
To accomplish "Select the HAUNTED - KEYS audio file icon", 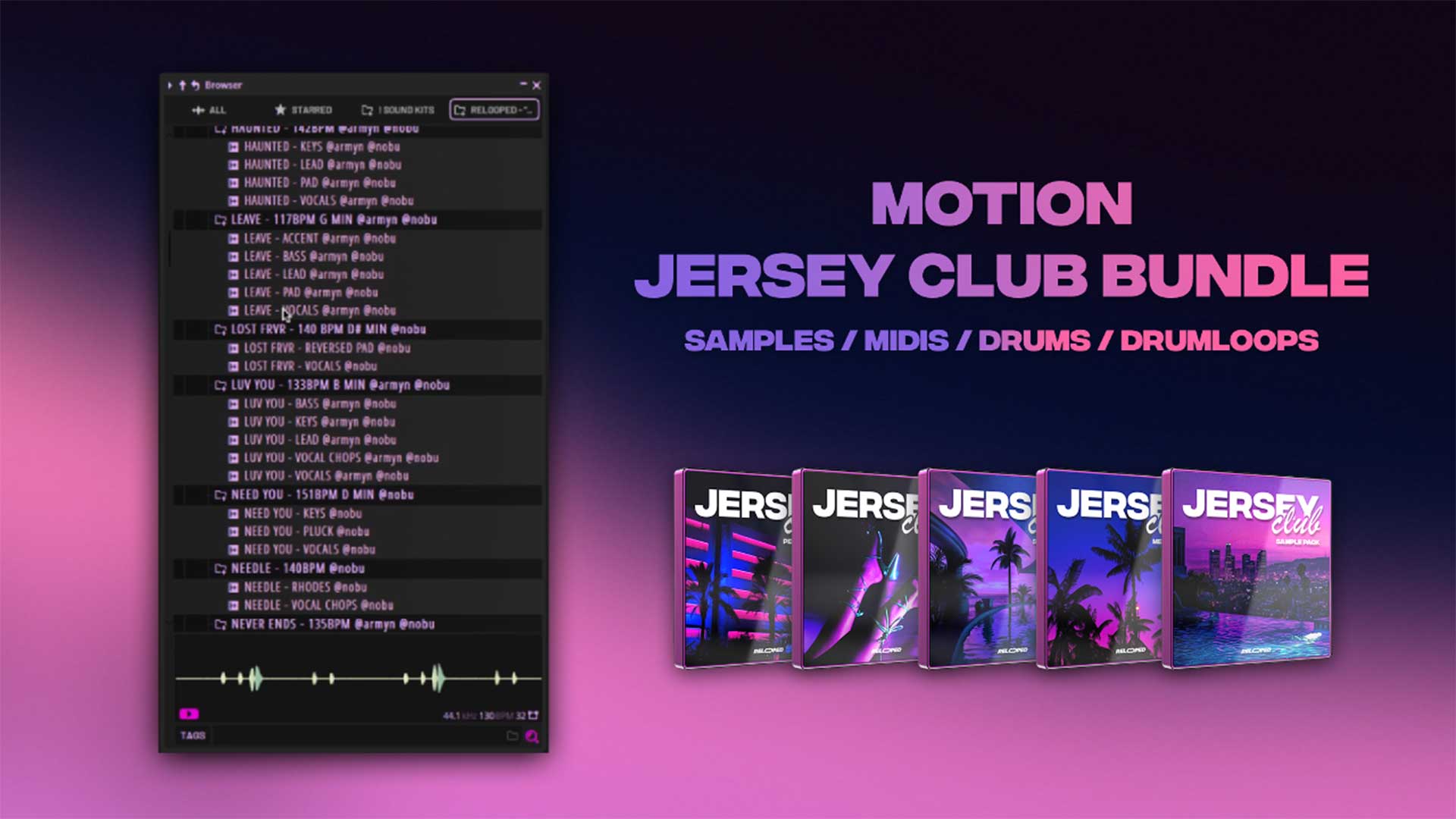I will coord(234,147).
